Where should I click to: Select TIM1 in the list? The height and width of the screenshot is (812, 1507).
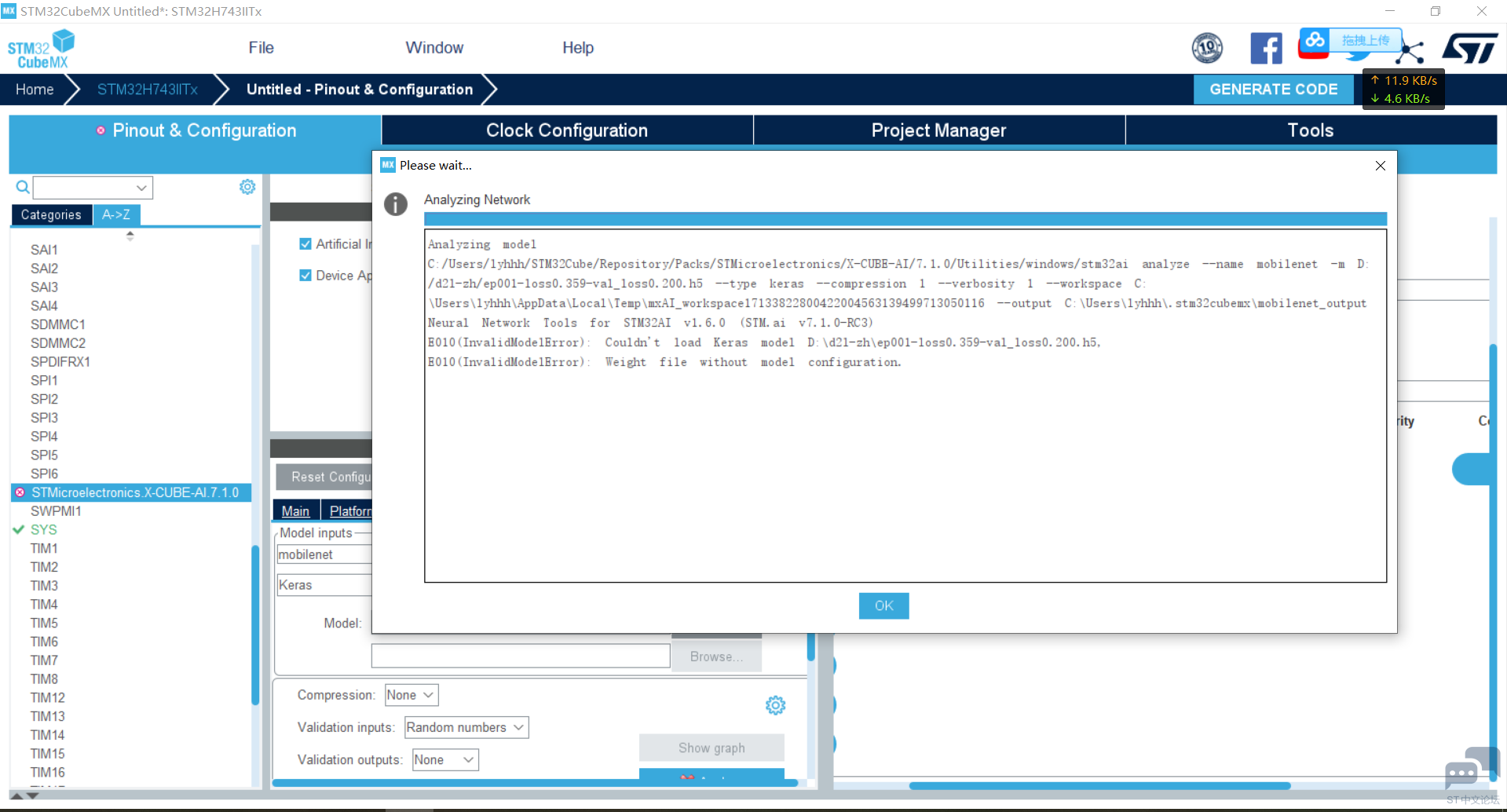click(x=44, y=548)
